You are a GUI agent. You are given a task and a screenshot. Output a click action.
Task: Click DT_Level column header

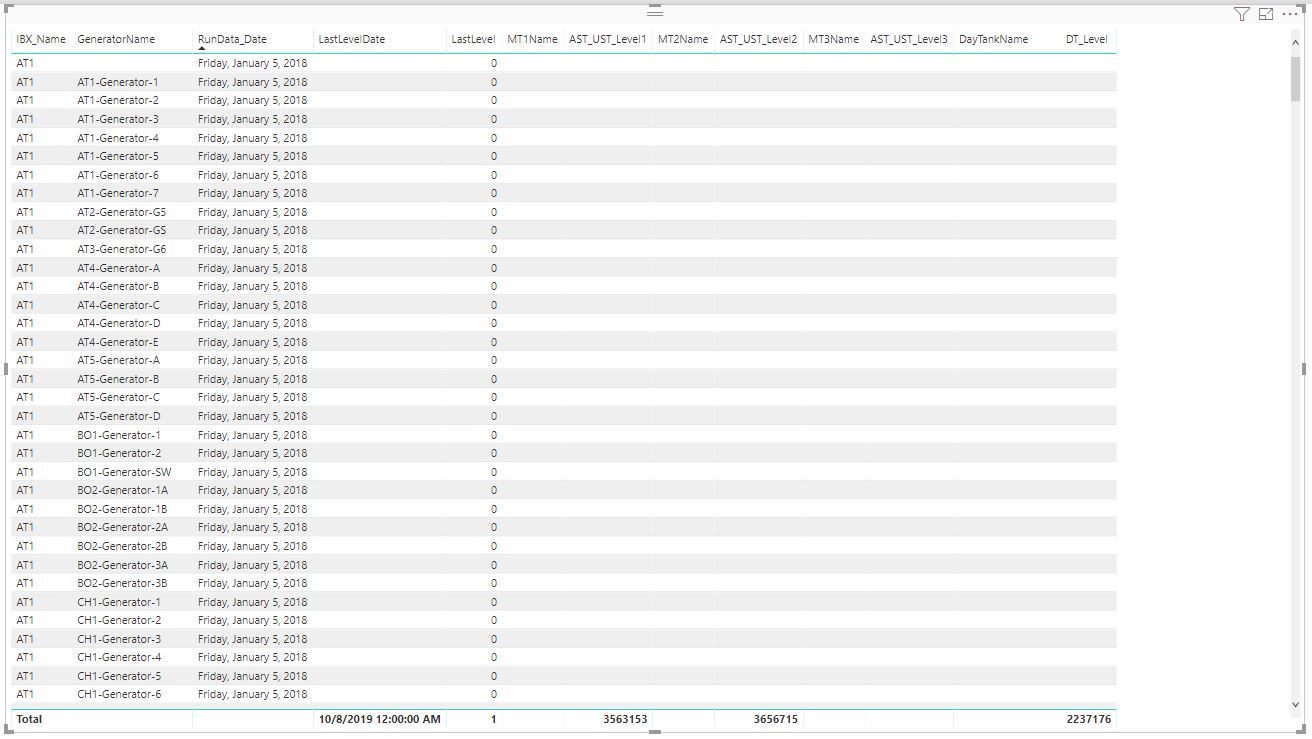pos(1086,39)
